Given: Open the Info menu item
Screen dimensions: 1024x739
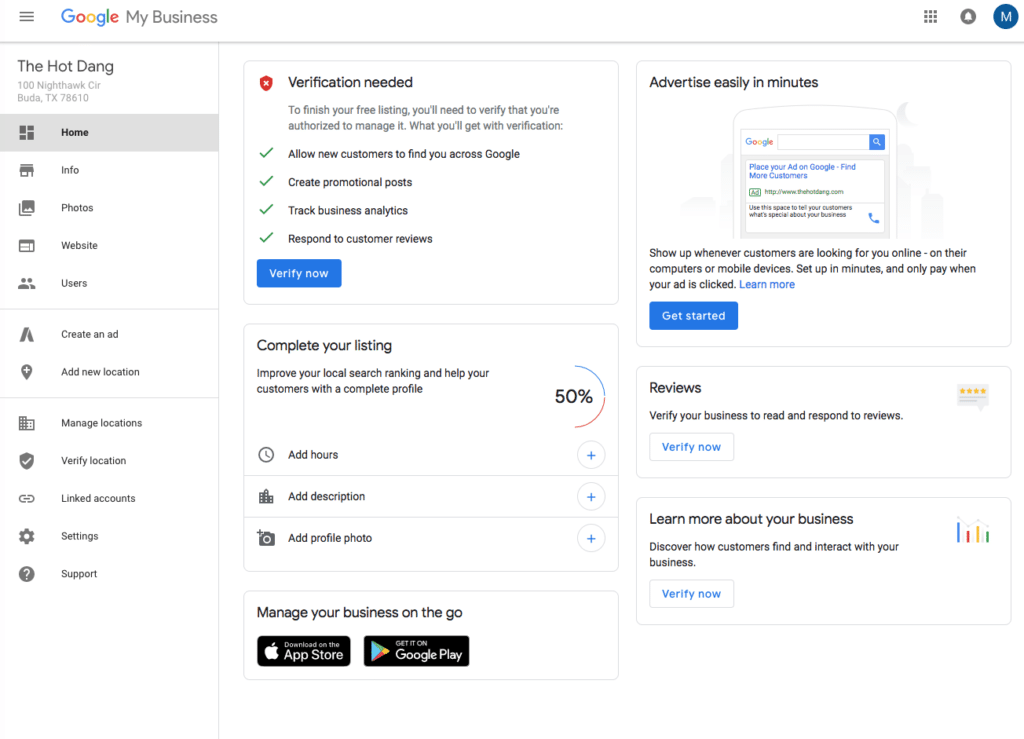Looking at the screenshot, I should [109, 170].
